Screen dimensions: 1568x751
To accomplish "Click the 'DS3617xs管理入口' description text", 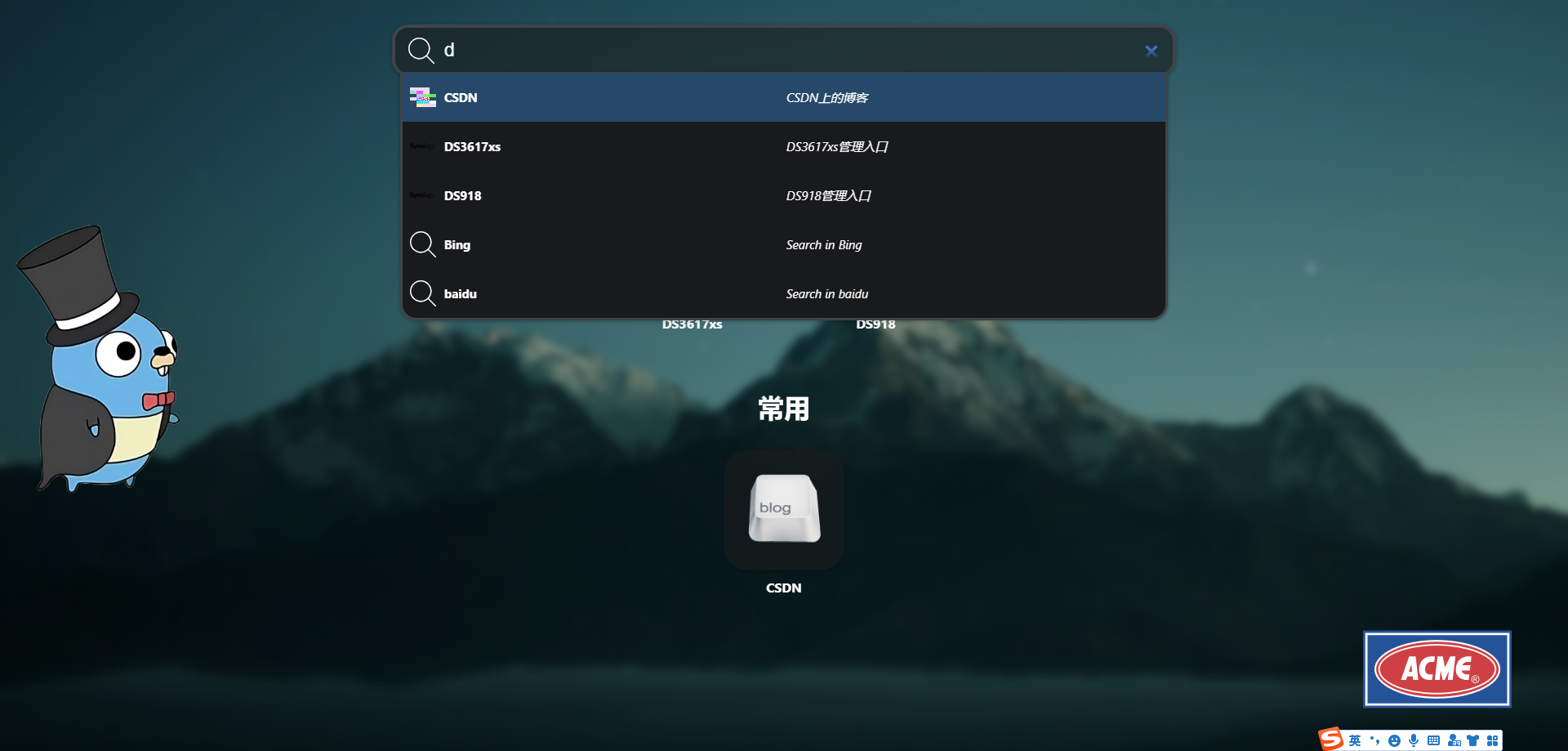I will pyautogui.click(x=837, y=146).
